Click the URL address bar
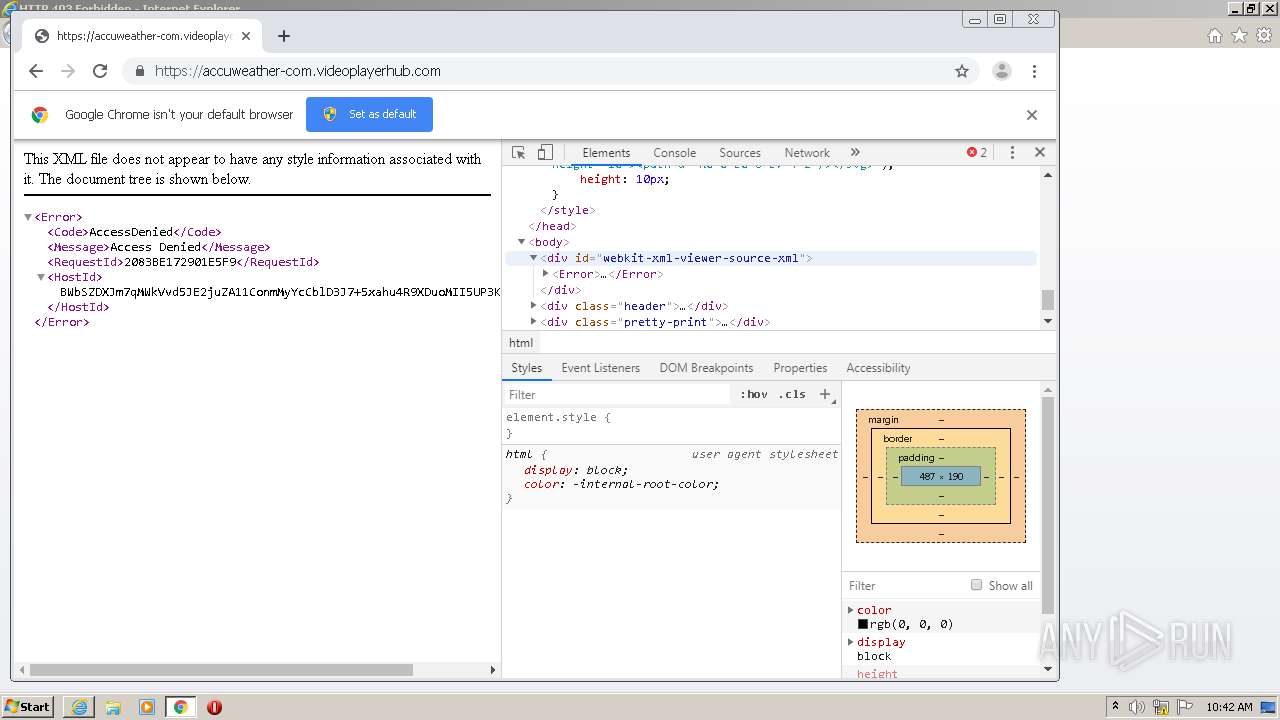The width and height of the screenshot is (1280, 720). coord(540,71)
